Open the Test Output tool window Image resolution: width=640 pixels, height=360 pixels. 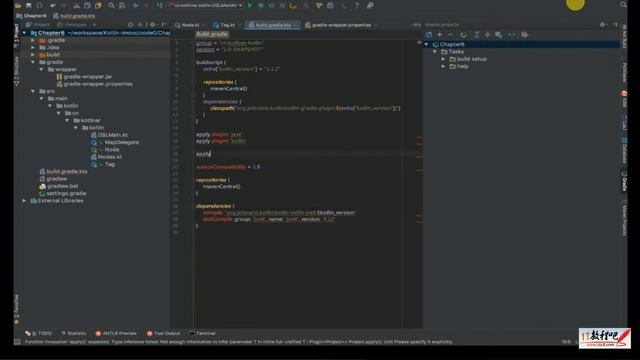tap(163, 333)
